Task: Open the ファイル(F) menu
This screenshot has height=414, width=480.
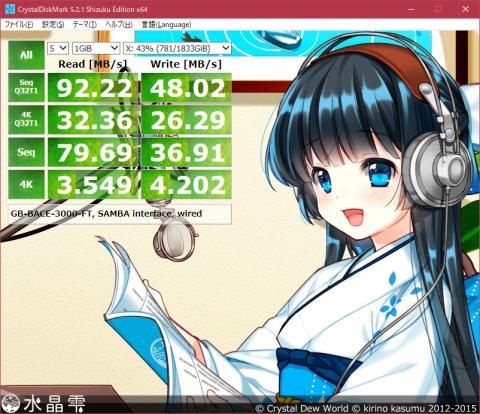Action: coord(19,25)
